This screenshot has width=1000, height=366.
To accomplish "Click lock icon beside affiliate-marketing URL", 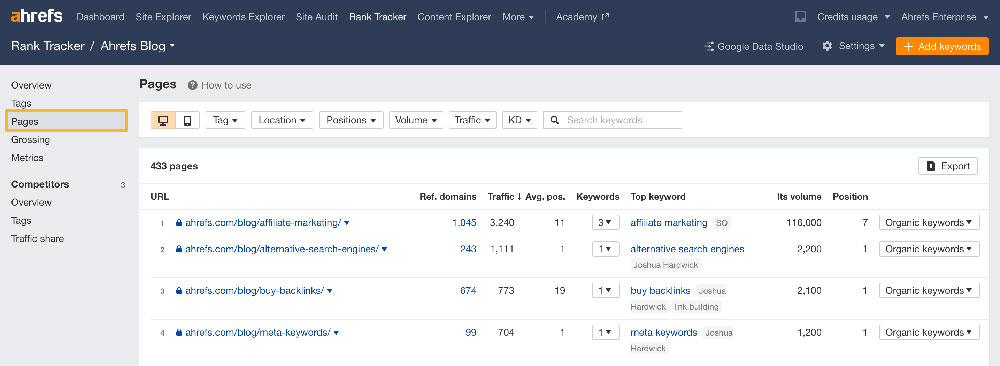I will (x=179, y=223).
